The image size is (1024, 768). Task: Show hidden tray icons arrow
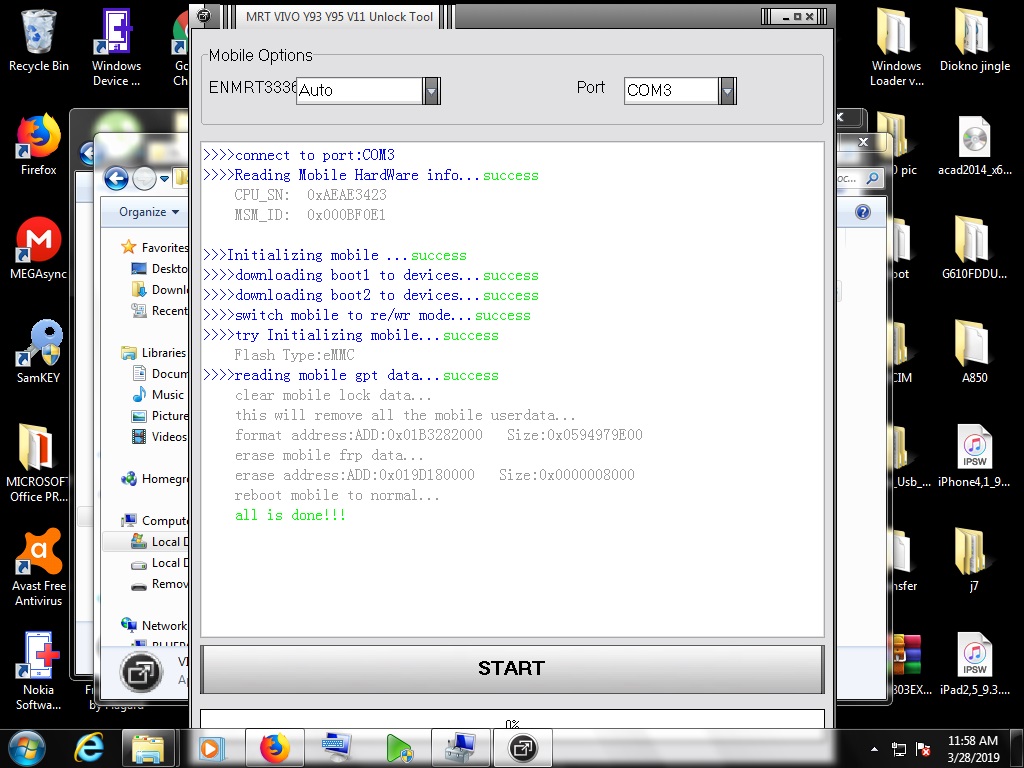pos(874,749)
